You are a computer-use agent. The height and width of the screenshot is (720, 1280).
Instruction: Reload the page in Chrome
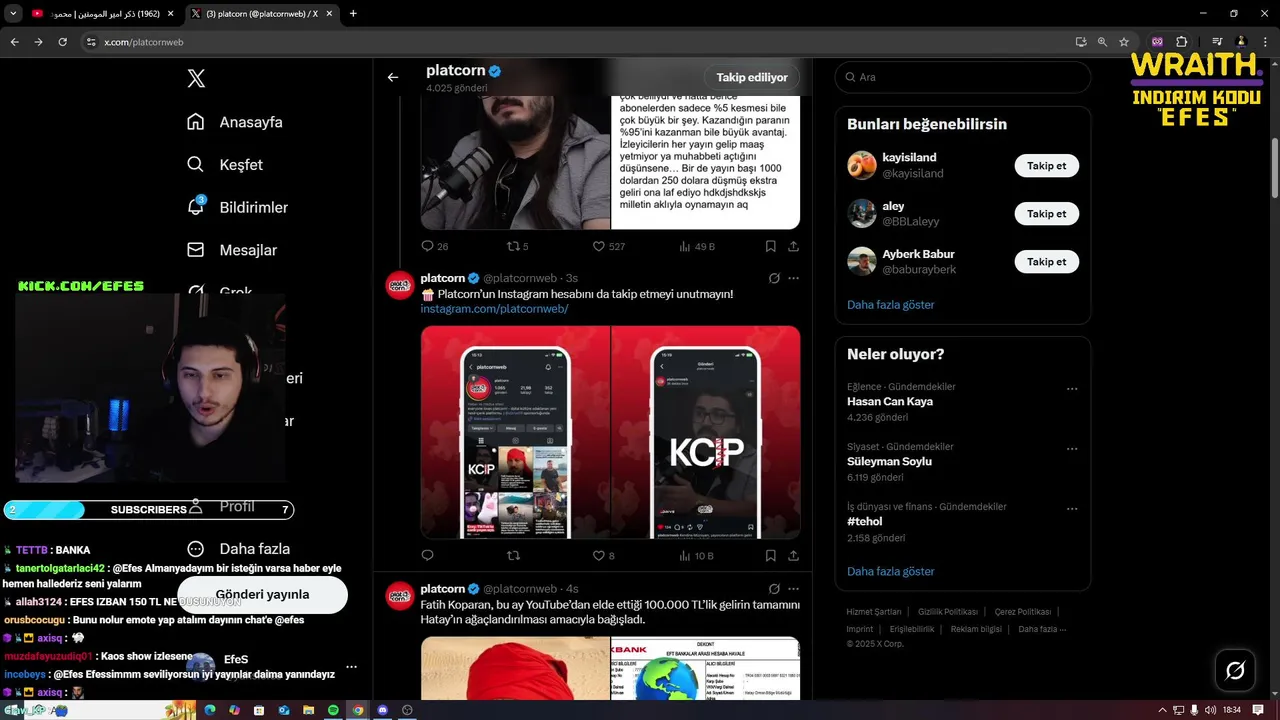[x=62, y=42]
